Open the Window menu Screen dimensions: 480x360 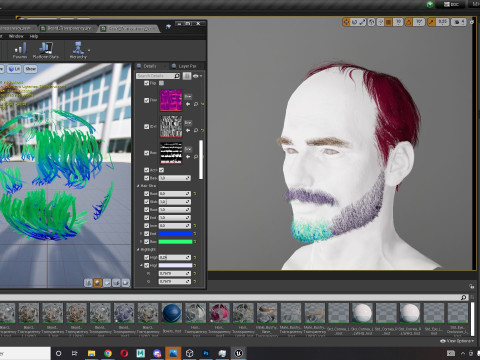(16, 36)
